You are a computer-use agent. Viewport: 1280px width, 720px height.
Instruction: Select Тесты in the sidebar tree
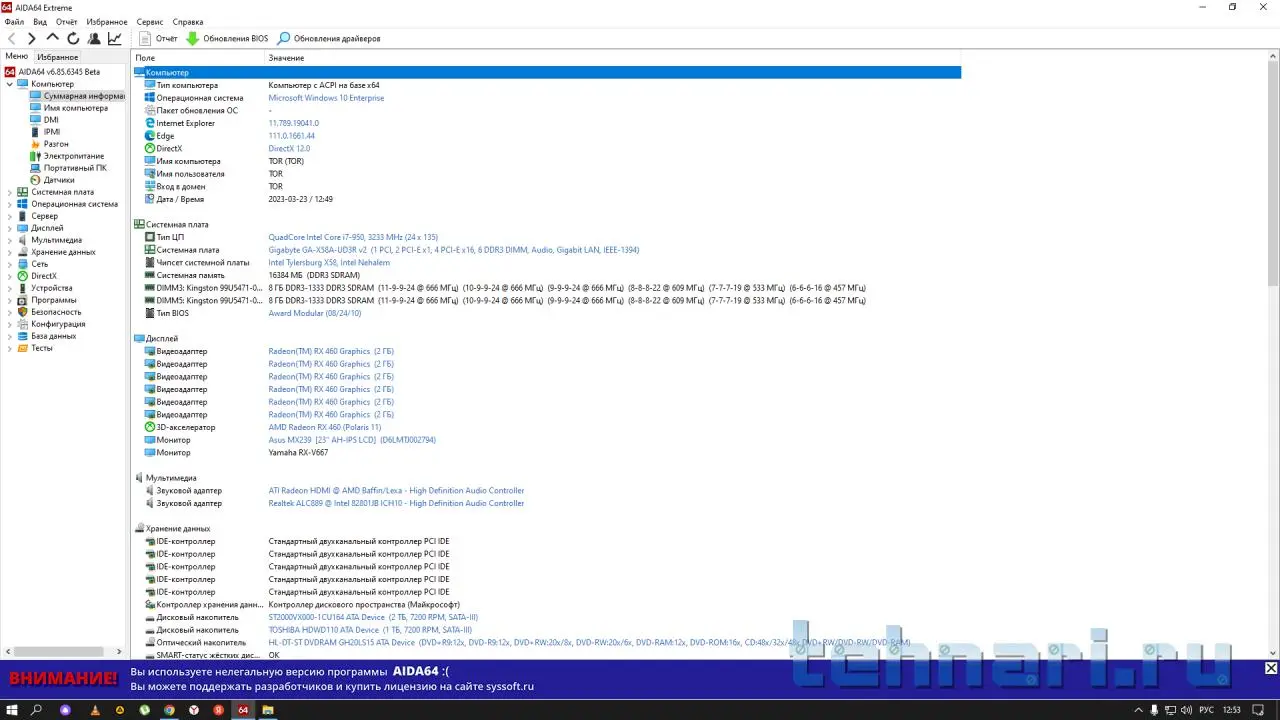[41, 348]
